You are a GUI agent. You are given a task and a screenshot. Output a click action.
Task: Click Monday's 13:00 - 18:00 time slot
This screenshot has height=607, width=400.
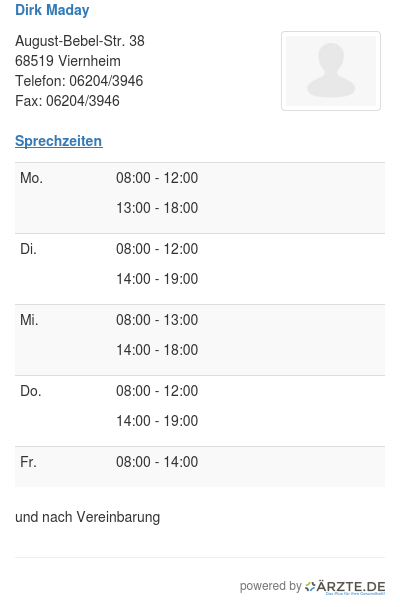click(x=157, y=208)
